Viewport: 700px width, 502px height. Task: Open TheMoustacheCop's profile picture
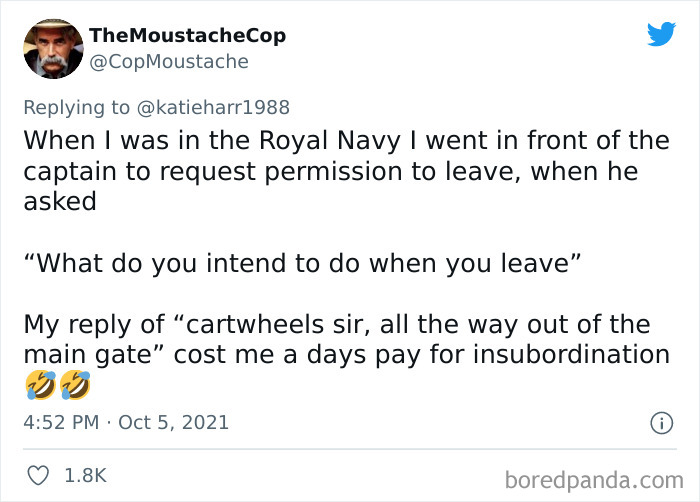[52, 48]
